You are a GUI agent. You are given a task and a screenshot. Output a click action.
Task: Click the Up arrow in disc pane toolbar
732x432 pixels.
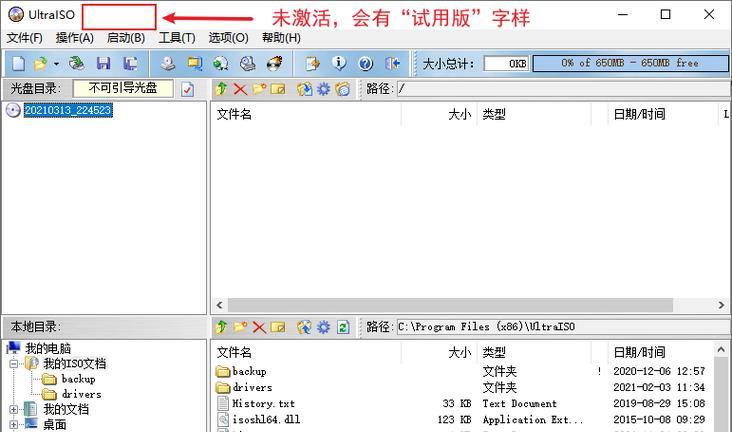click(221, 89)
